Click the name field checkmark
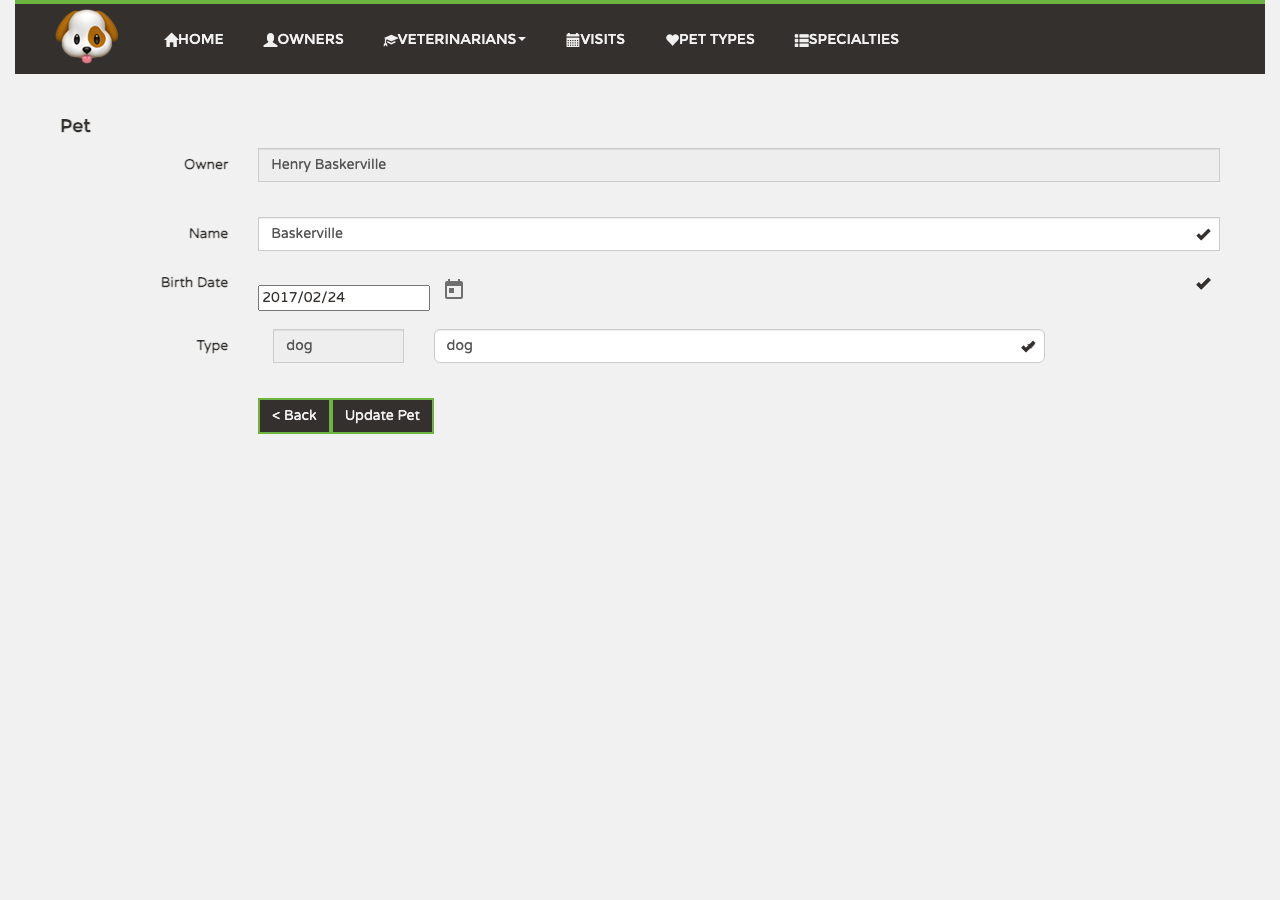The width and height of the screenshot is (1280, 900). (1203, 234)
